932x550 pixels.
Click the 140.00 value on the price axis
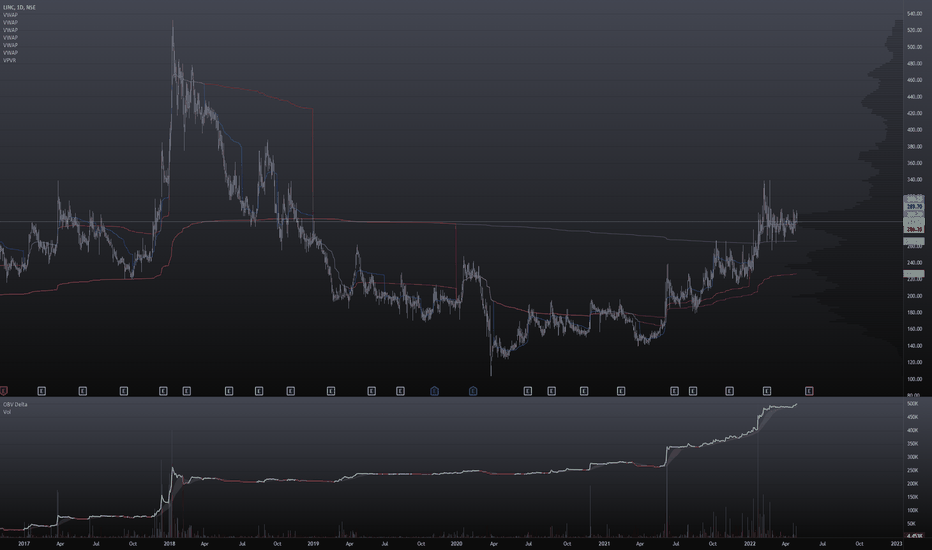click(x=914, y=345)
